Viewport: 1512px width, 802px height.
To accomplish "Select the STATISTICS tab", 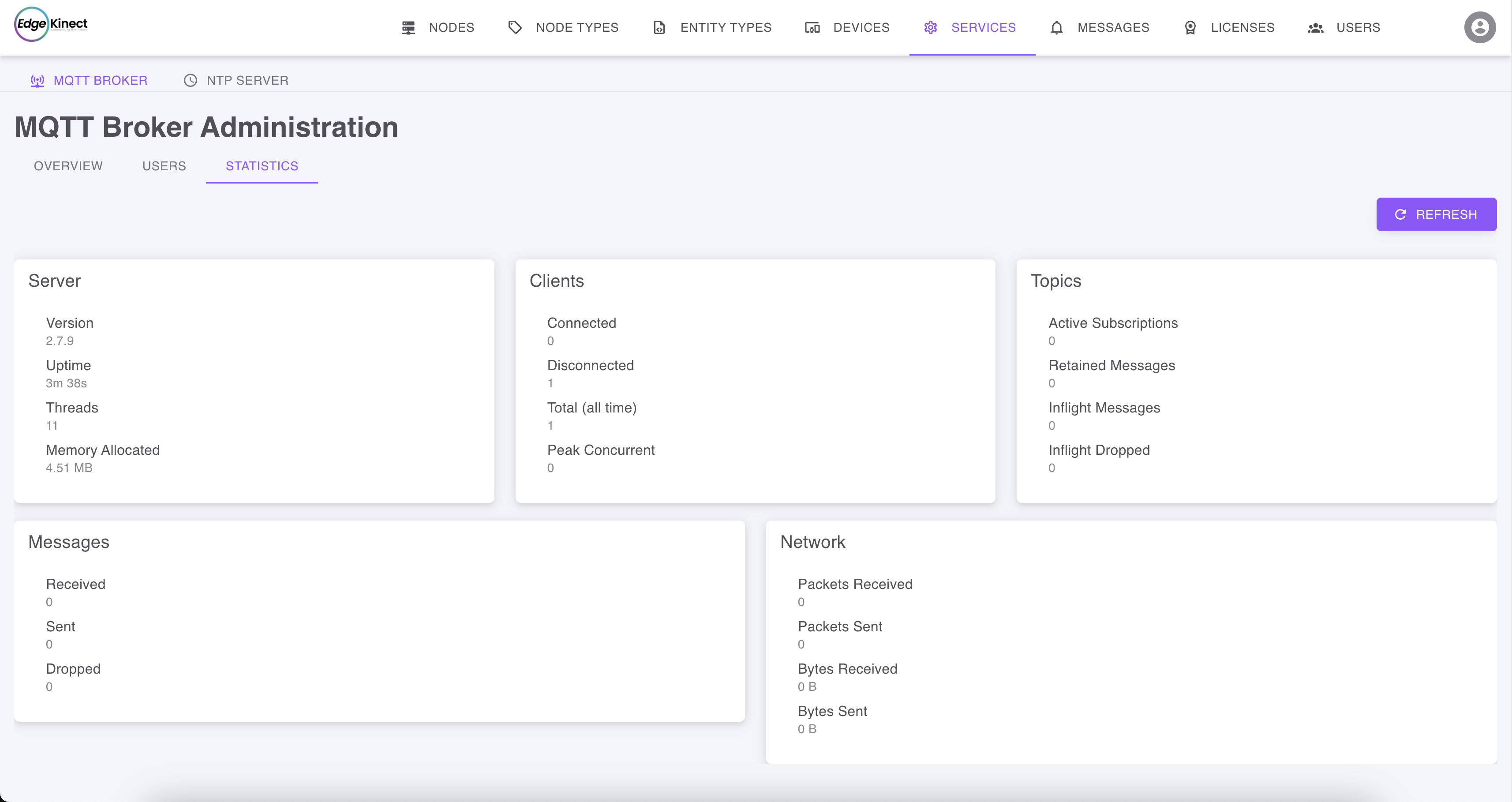I will point(262,166).
